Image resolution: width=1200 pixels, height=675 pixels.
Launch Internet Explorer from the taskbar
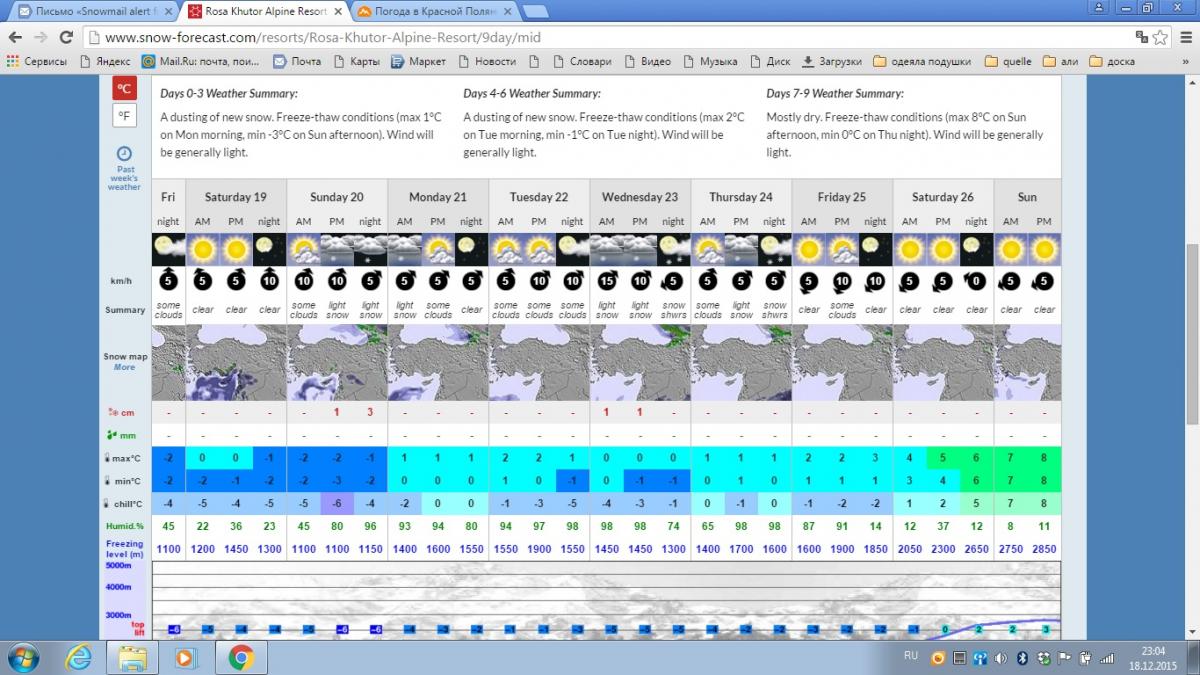pos(79,657)
